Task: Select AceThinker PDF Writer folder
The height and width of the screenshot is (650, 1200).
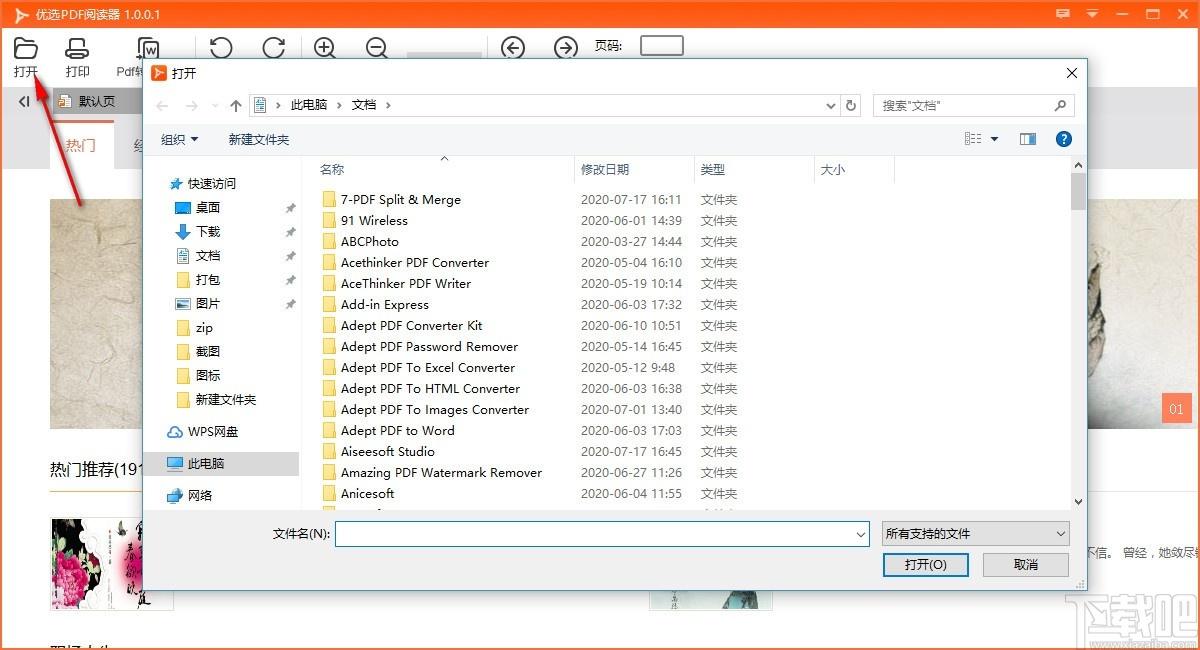Action: pos(397,284)
